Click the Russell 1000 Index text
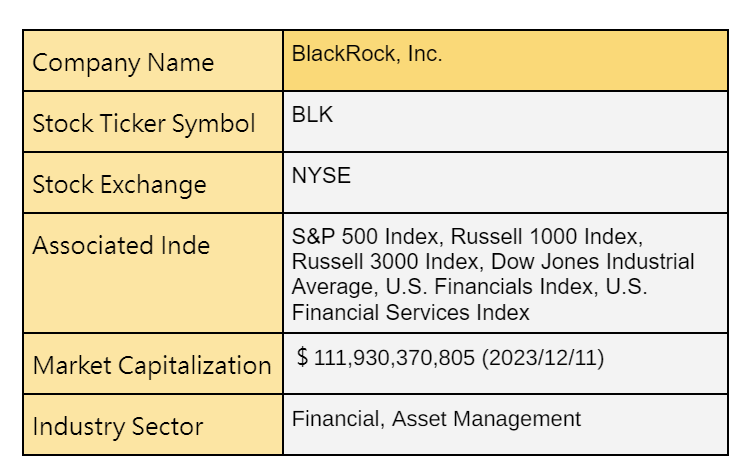Image resolution: width=747 pixels, height=476 pixels. tap(546, 238)
